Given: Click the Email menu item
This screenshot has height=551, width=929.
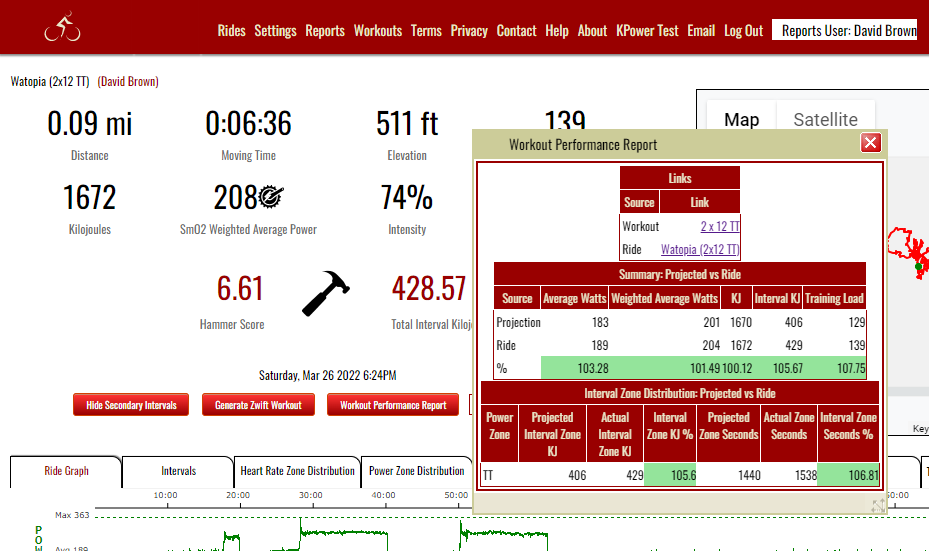Looking at the screenshot, I should [701, 31].
